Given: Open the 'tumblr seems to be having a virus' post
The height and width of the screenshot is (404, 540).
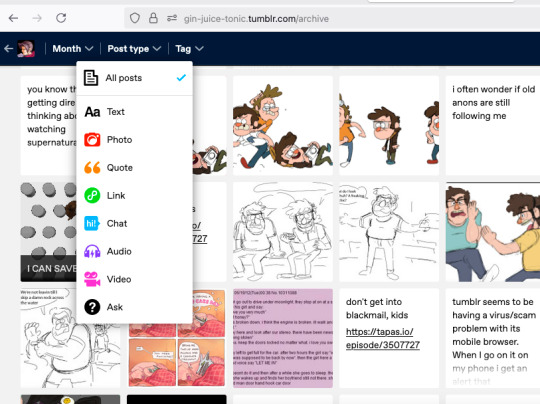Looking at the screenshot, I should (493, 338).
